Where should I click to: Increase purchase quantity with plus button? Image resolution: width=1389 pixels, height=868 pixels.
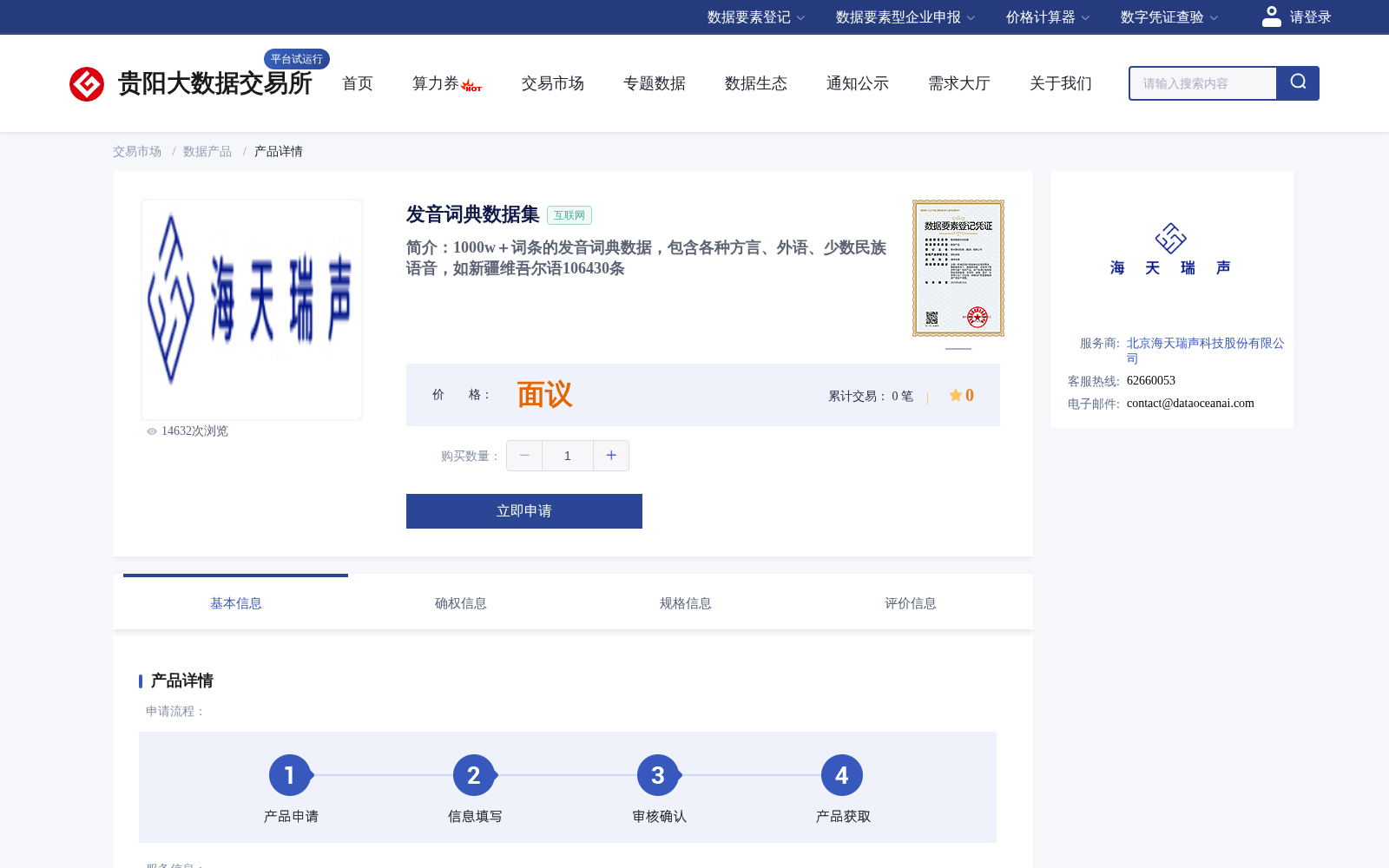tap(611, 456)
